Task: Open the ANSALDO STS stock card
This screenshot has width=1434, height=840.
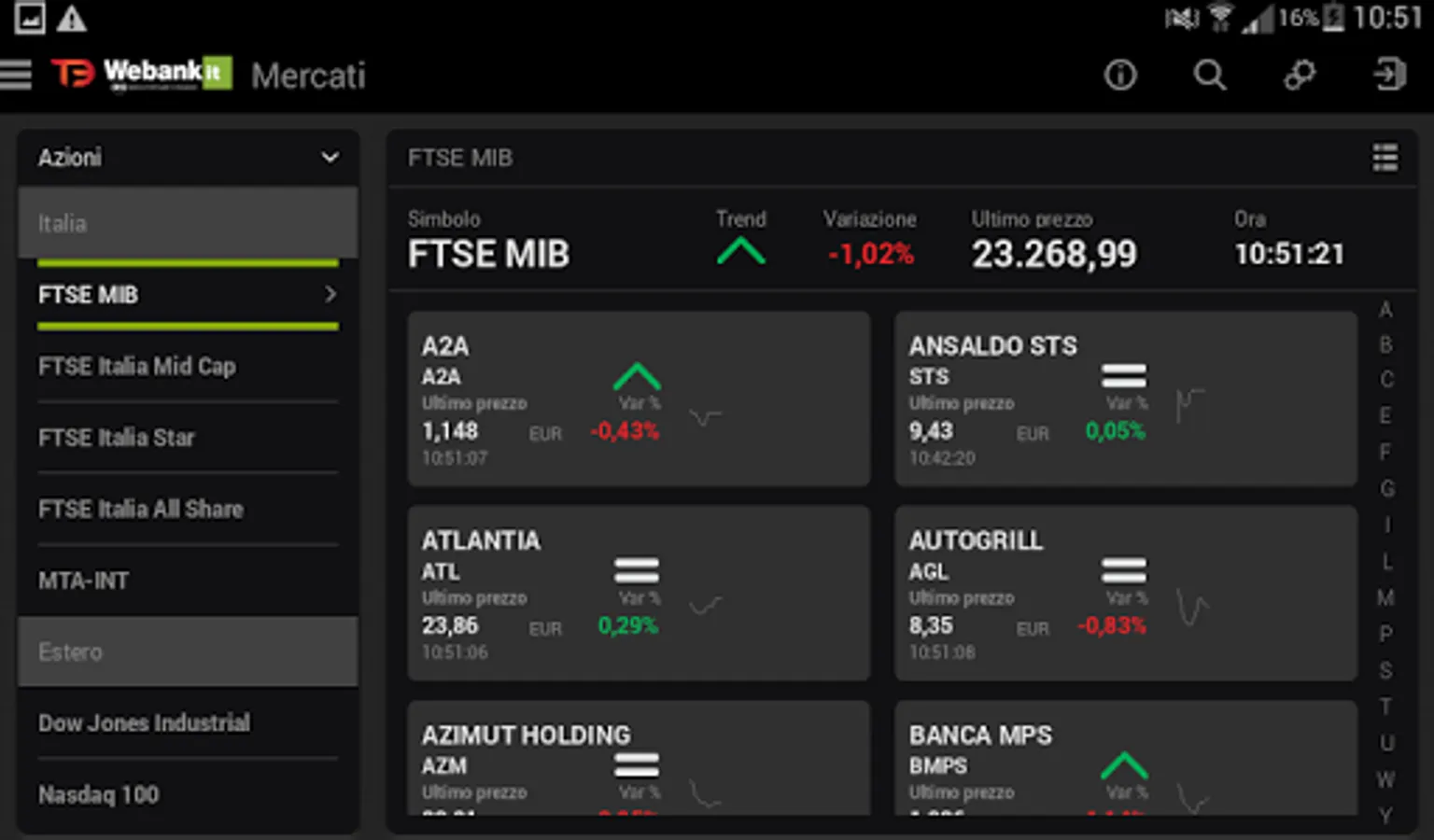Action: click(x=1126, y=399)
